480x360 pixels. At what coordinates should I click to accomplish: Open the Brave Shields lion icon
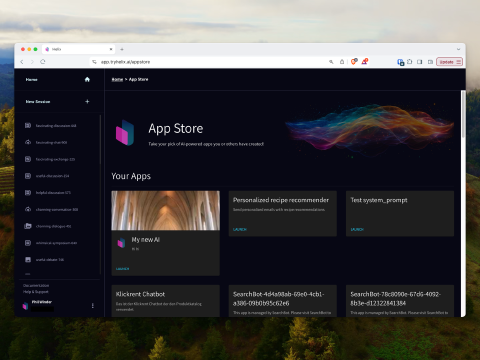(354, 61)
